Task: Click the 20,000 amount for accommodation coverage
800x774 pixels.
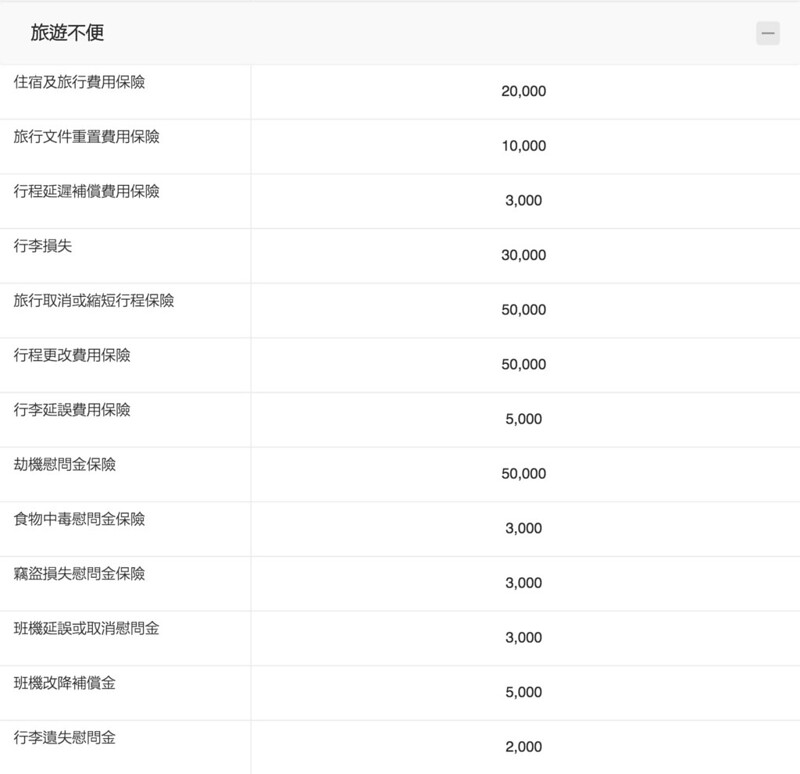Action: (x=523, y=92)
